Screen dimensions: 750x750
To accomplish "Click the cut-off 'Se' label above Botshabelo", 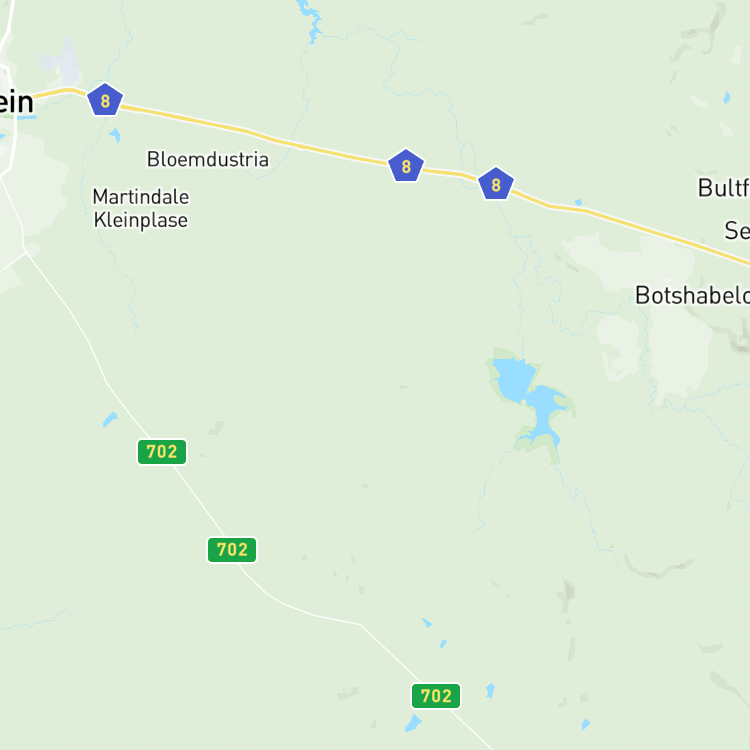I will tap(737, 231).
